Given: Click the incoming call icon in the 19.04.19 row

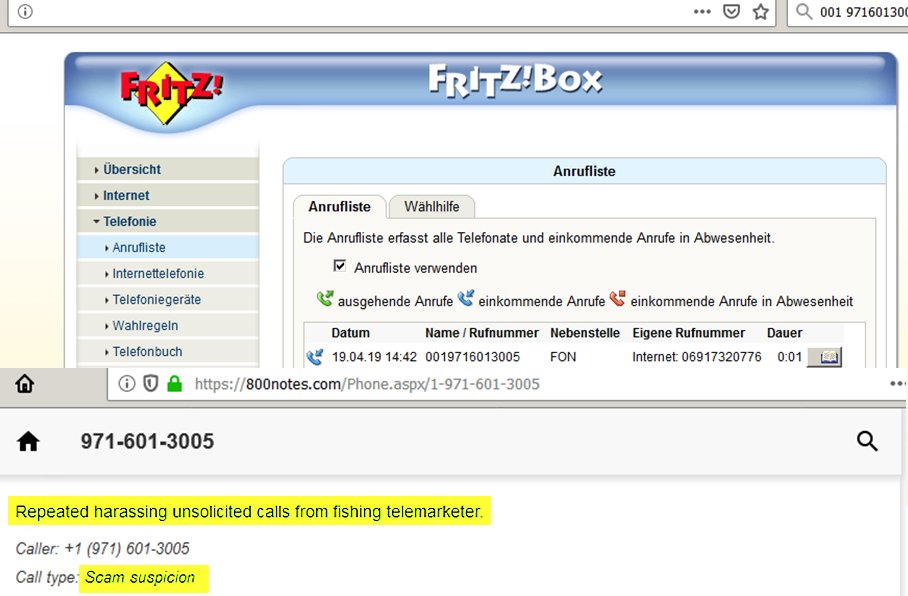Looking at the screenshot, I should (x=316, y=357).
